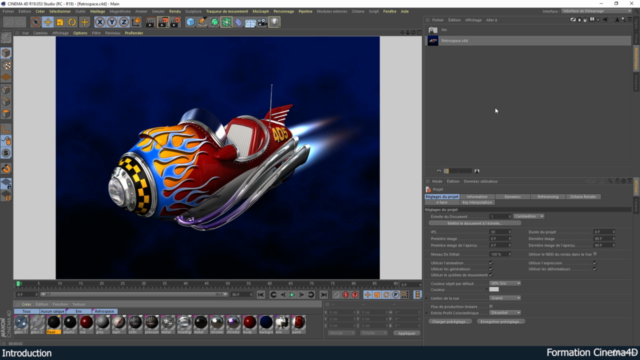Image resolution: width=640 pixels, height=360 pixels.
Task: Open the document scale units dropdown
Action: [529, 216]
